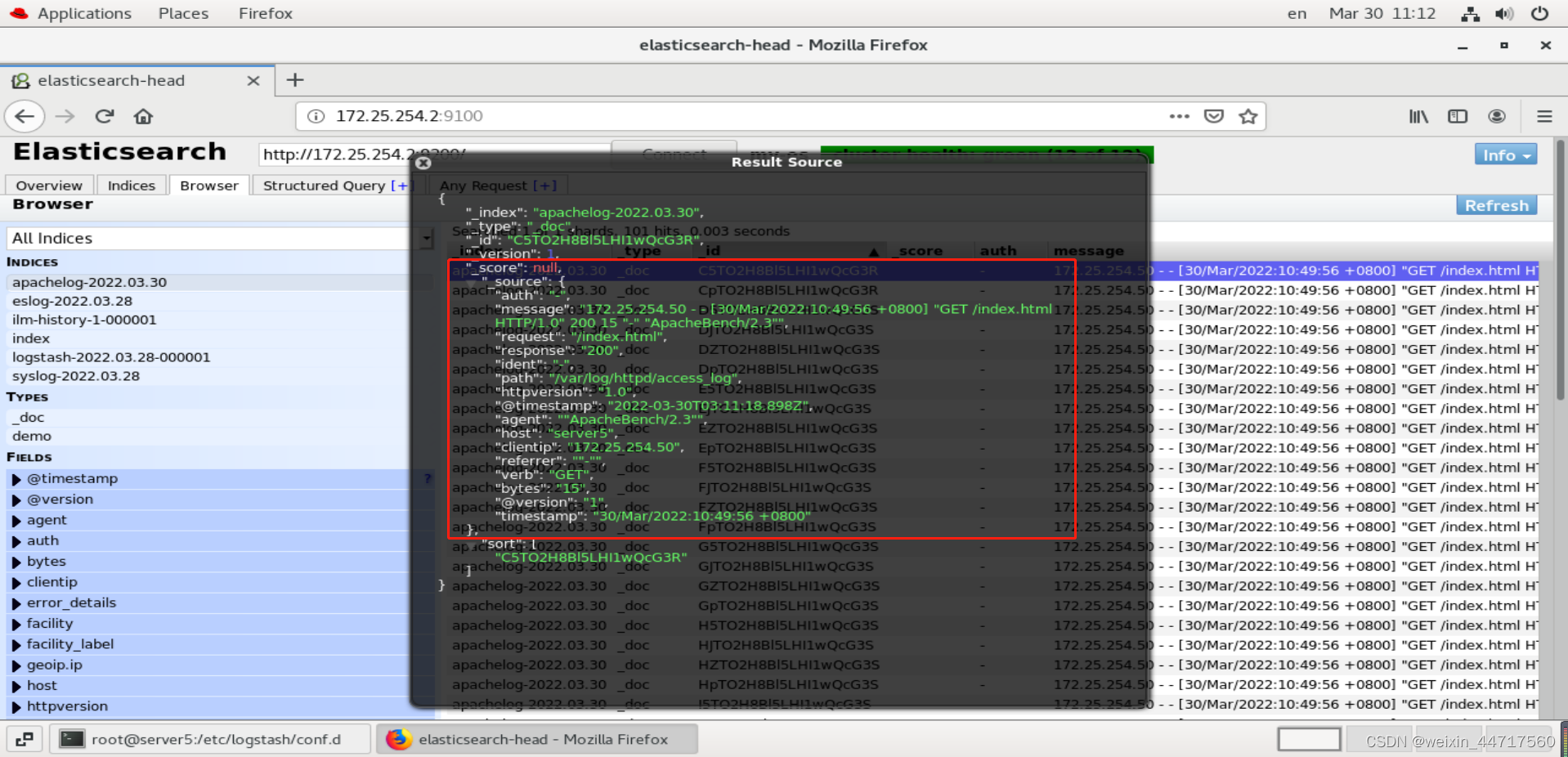The image size is (1568, 757).
Task: Switch to the Overview tab
Action: click(49, 186)
